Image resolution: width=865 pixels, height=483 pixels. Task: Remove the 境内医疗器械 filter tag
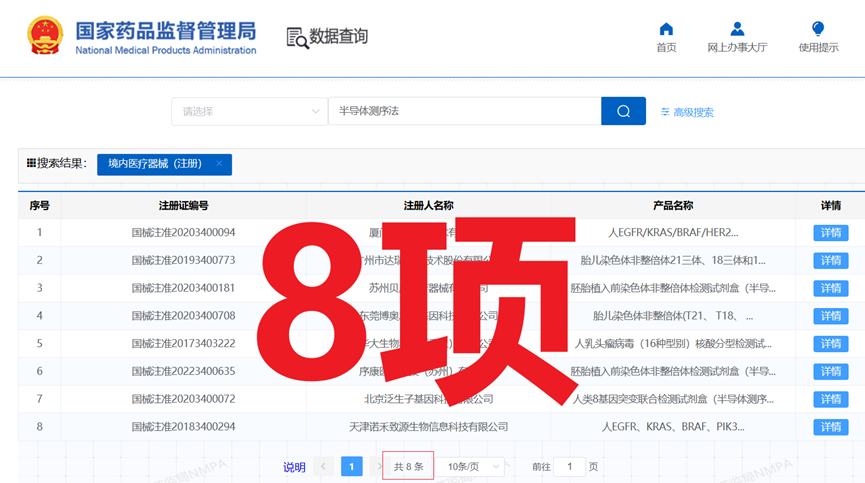click(219, 164)
